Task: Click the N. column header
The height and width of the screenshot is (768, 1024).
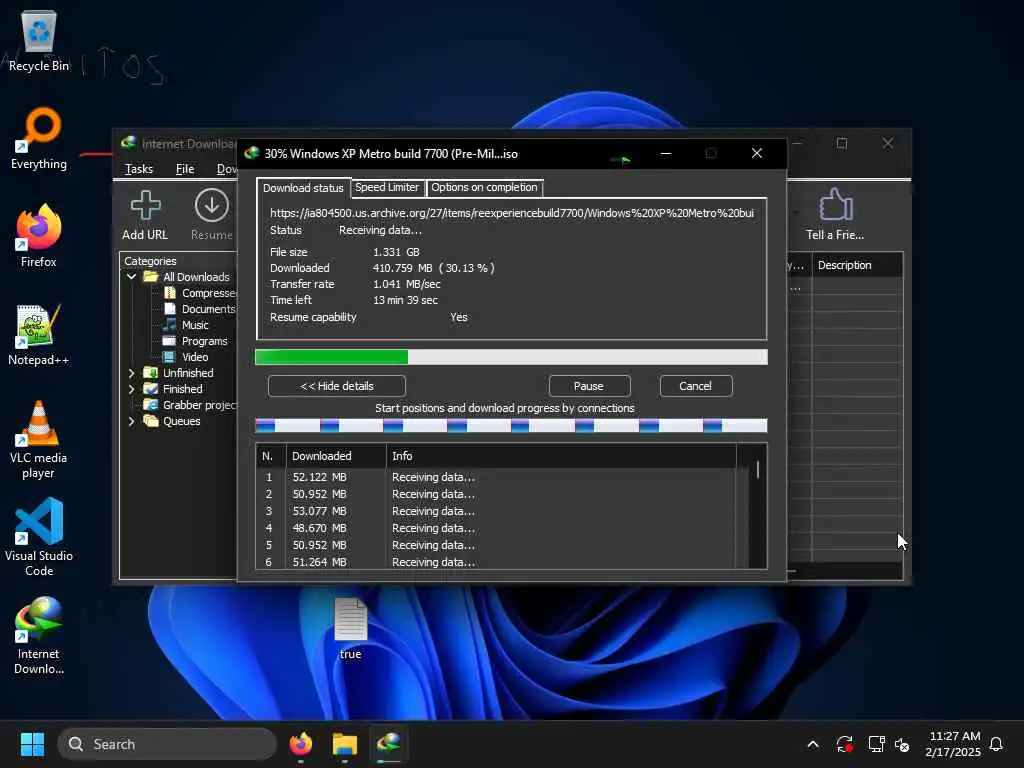Action: pos(271,456)
